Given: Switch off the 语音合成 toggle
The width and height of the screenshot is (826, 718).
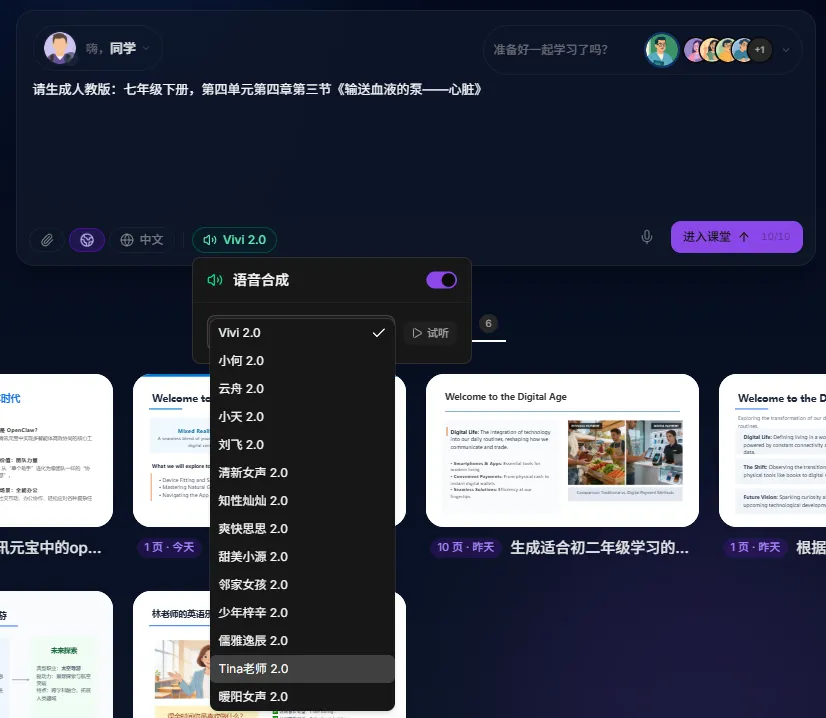Looking at the screenshot, I should tap(441, 280).
